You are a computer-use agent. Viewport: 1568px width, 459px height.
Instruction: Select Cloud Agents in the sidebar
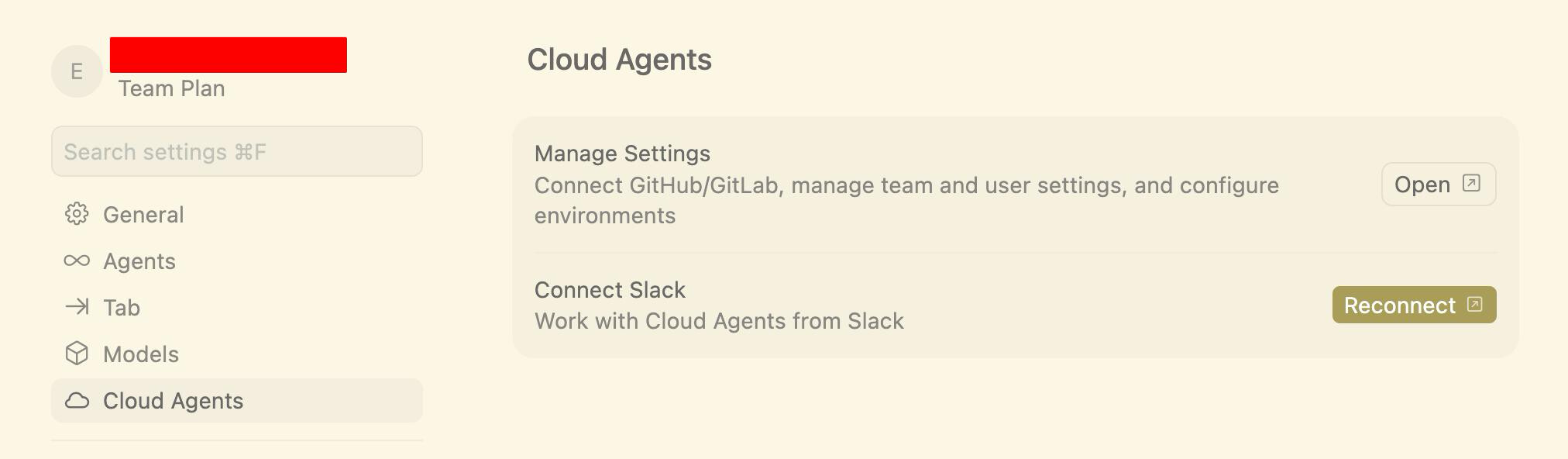coord(237,401)
